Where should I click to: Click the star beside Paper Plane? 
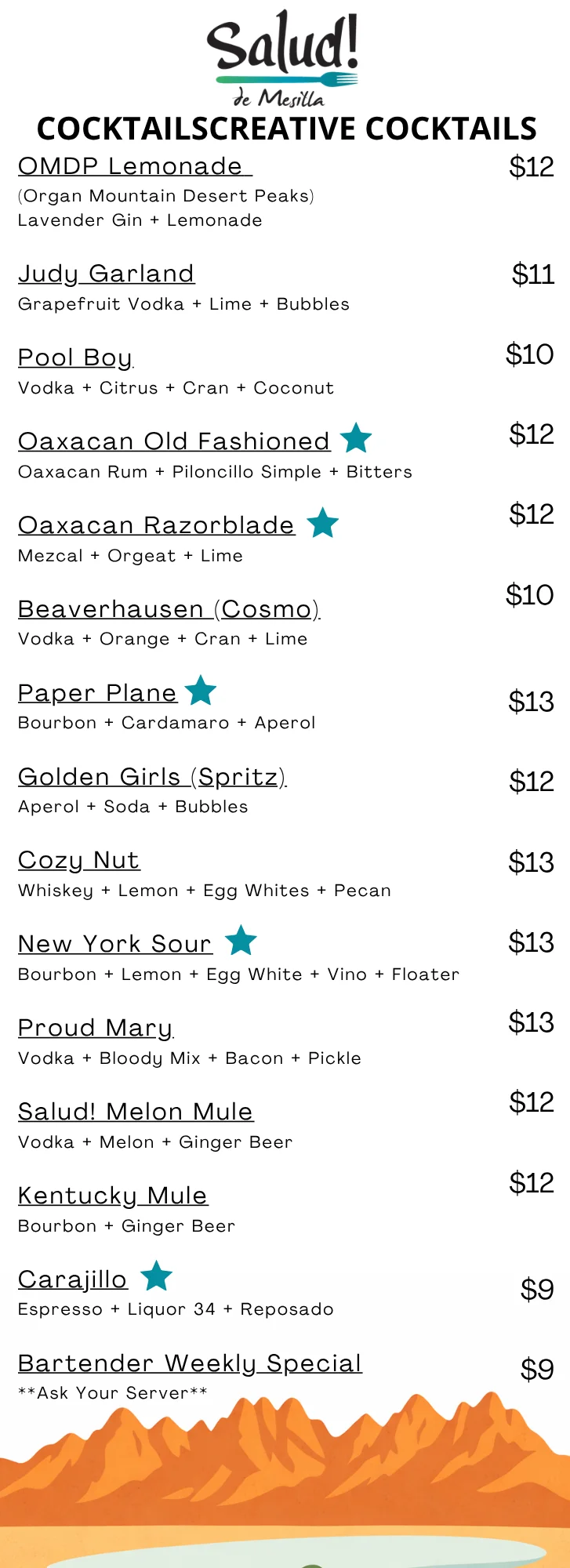201,690
